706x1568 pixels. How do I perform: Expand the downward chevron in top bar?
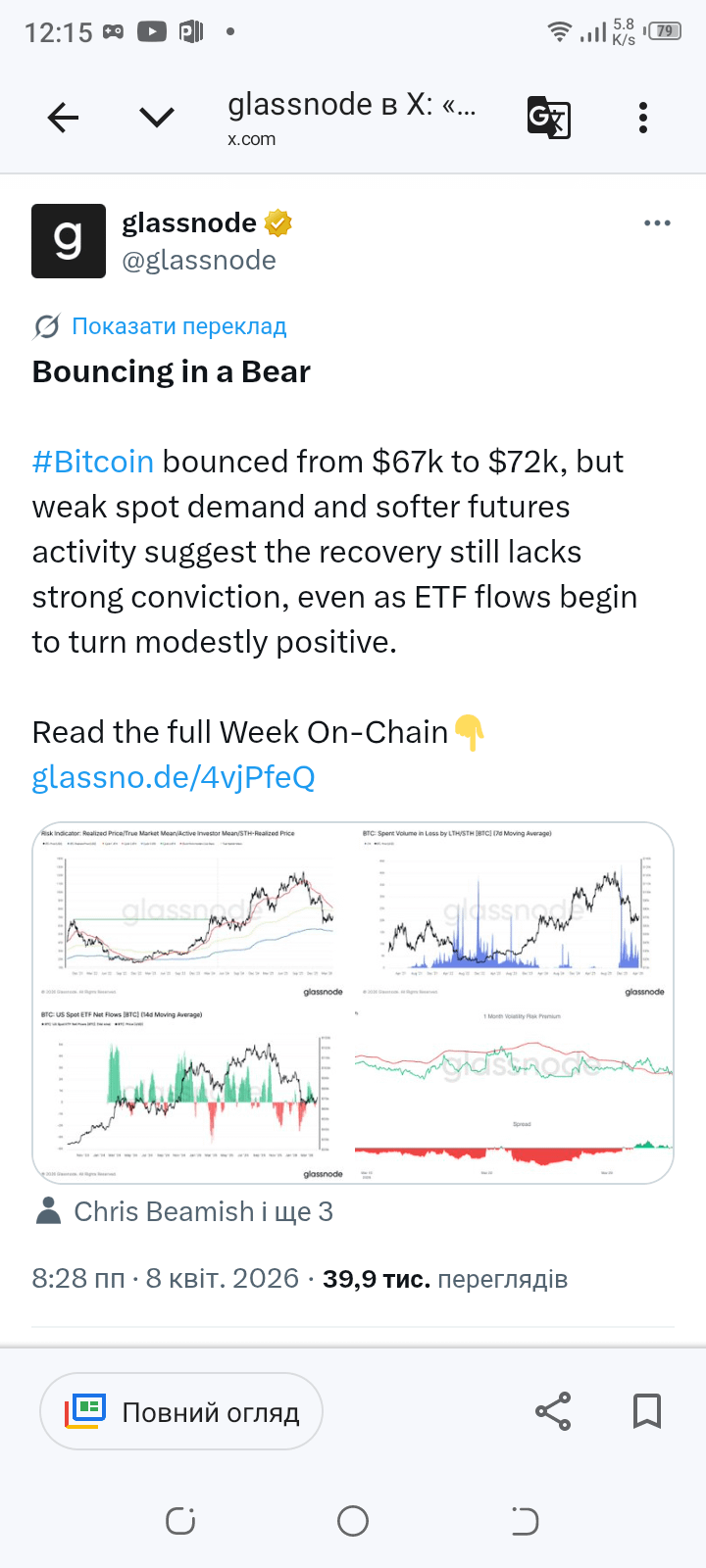pyautogui.click(x=157, y=119)
